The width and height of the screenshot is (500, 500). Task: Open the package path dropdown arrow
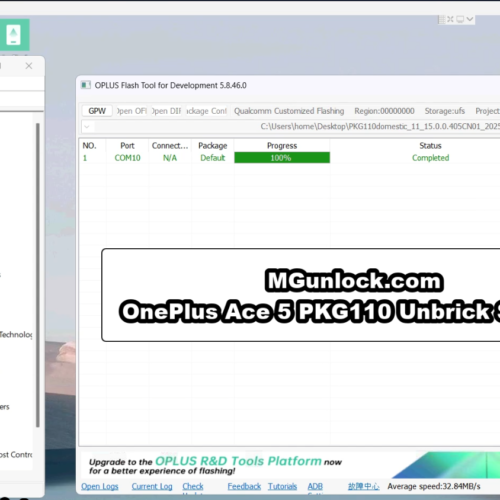click(87, 127)
